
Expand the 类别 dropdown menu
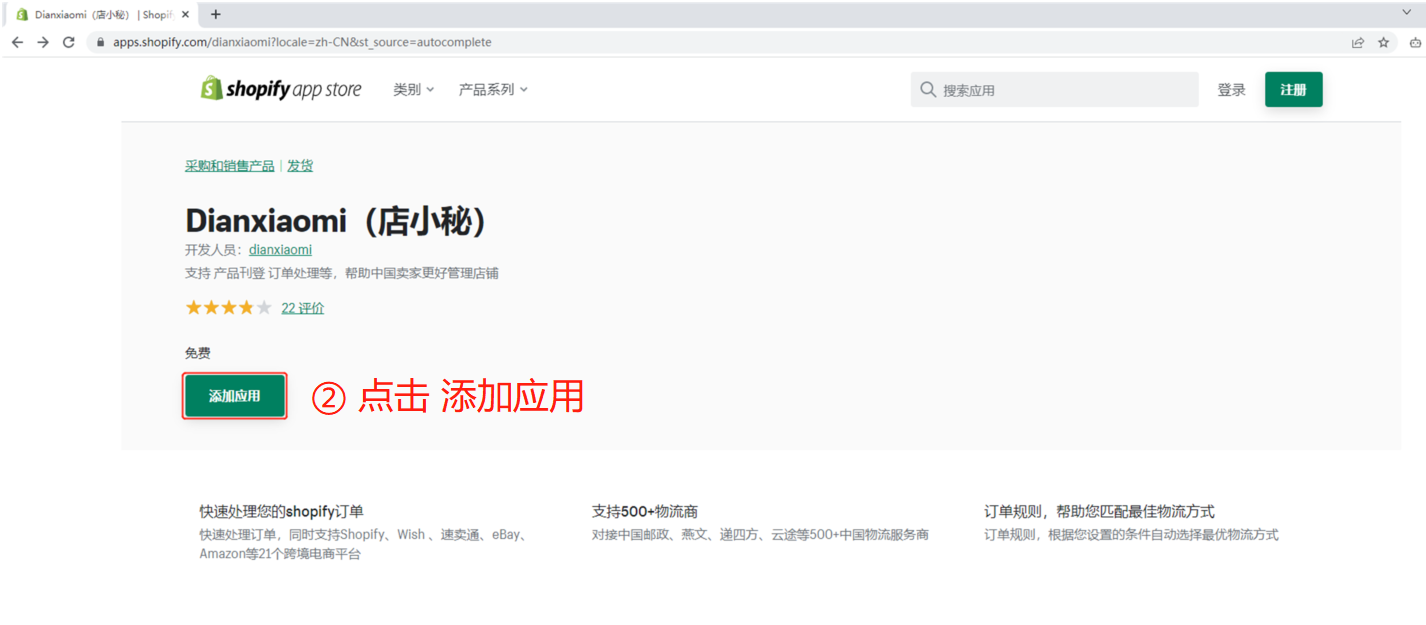tap(413, 89)
